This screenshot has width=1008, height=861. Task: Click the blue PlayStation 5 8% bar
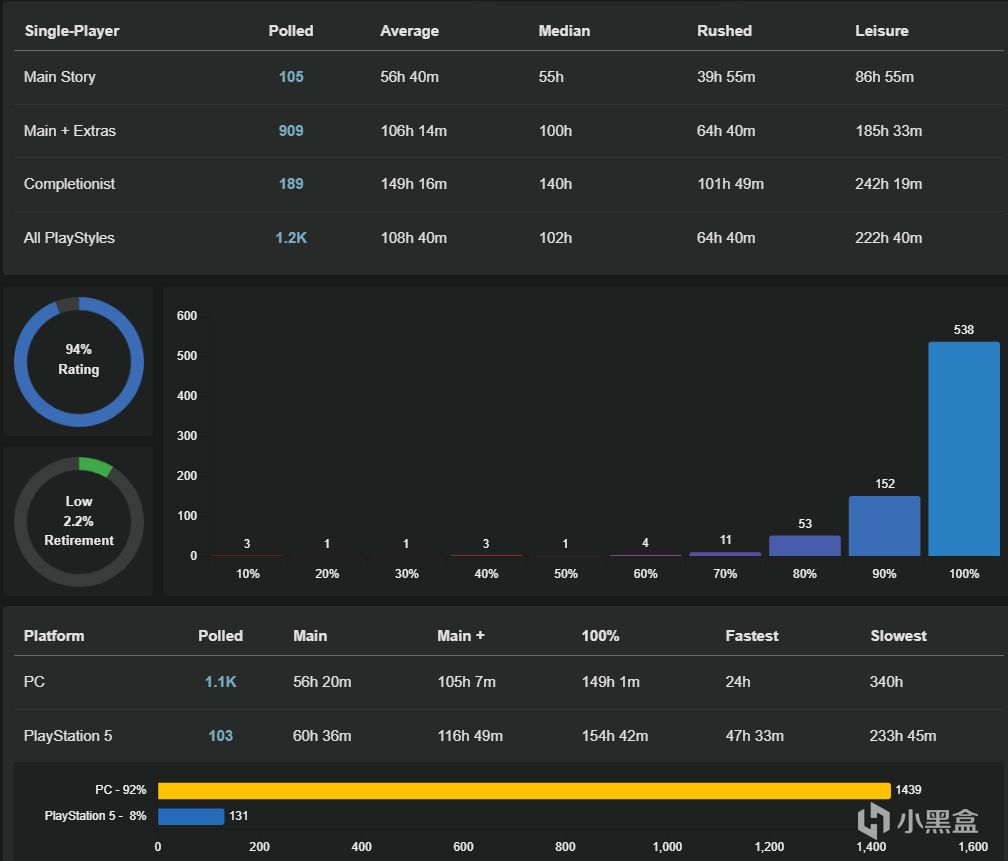[x=191, y=816]
